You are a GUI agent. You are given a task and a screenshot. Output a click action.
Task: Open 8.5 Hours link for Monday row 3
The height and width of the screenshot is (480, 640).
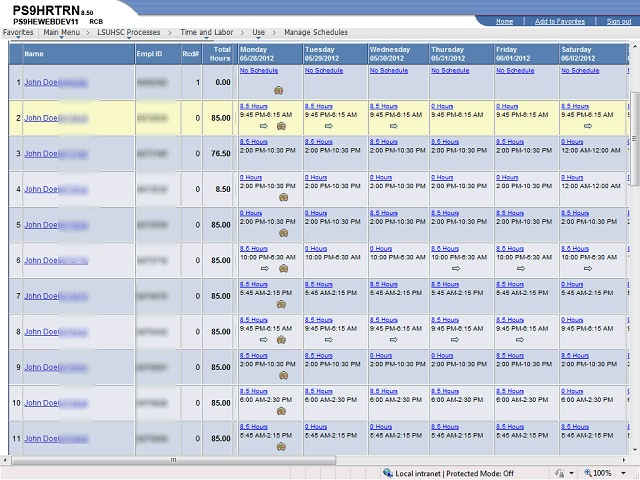point(253,142)
